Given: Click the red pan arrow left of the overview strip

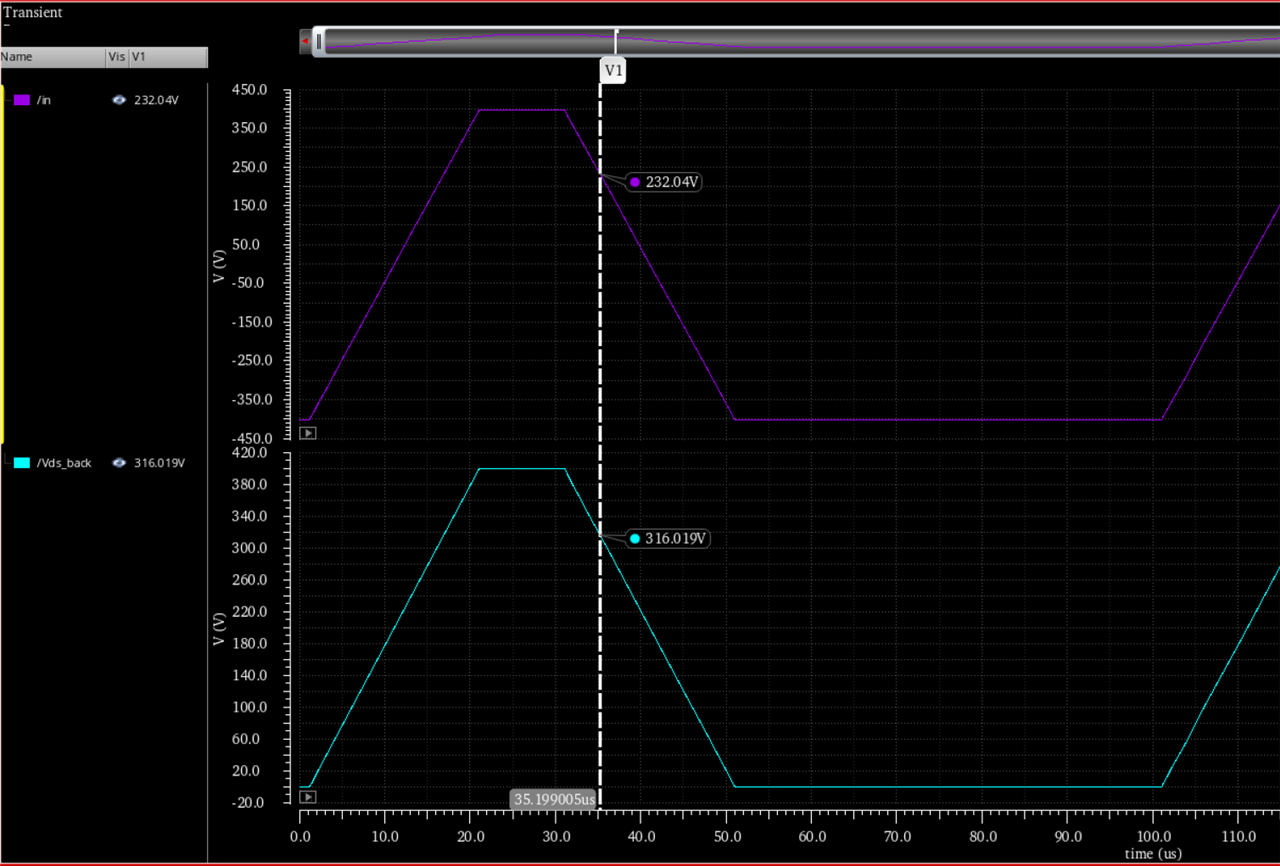Looking at the screenshot, I should click(x=304, y=41).
